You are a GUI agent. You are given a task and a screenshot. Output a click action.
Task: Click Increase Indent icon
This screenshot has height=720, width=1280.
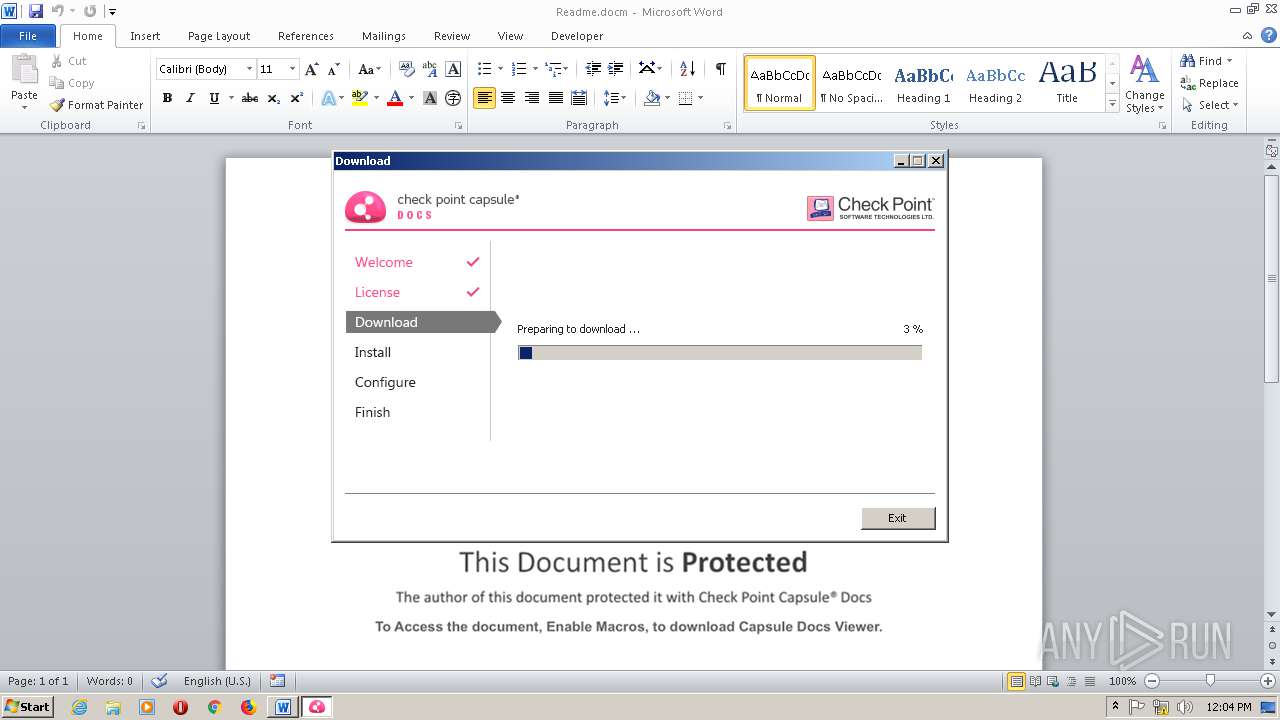tap(616, 69)
